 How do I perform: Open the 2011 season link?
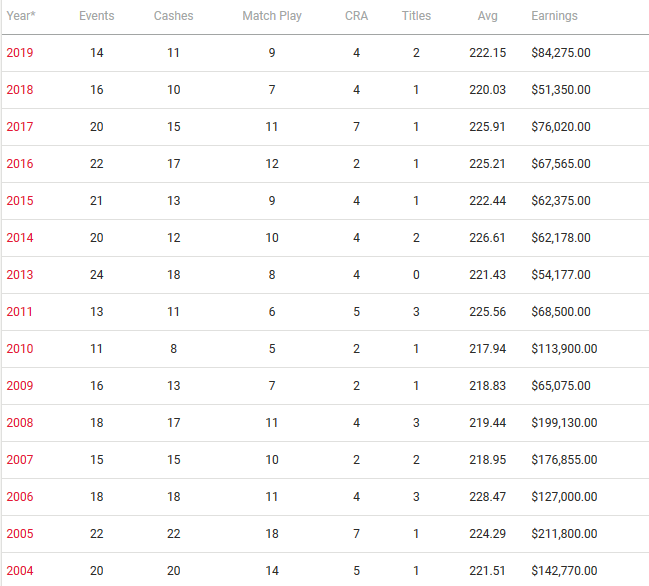pos(20,312)
